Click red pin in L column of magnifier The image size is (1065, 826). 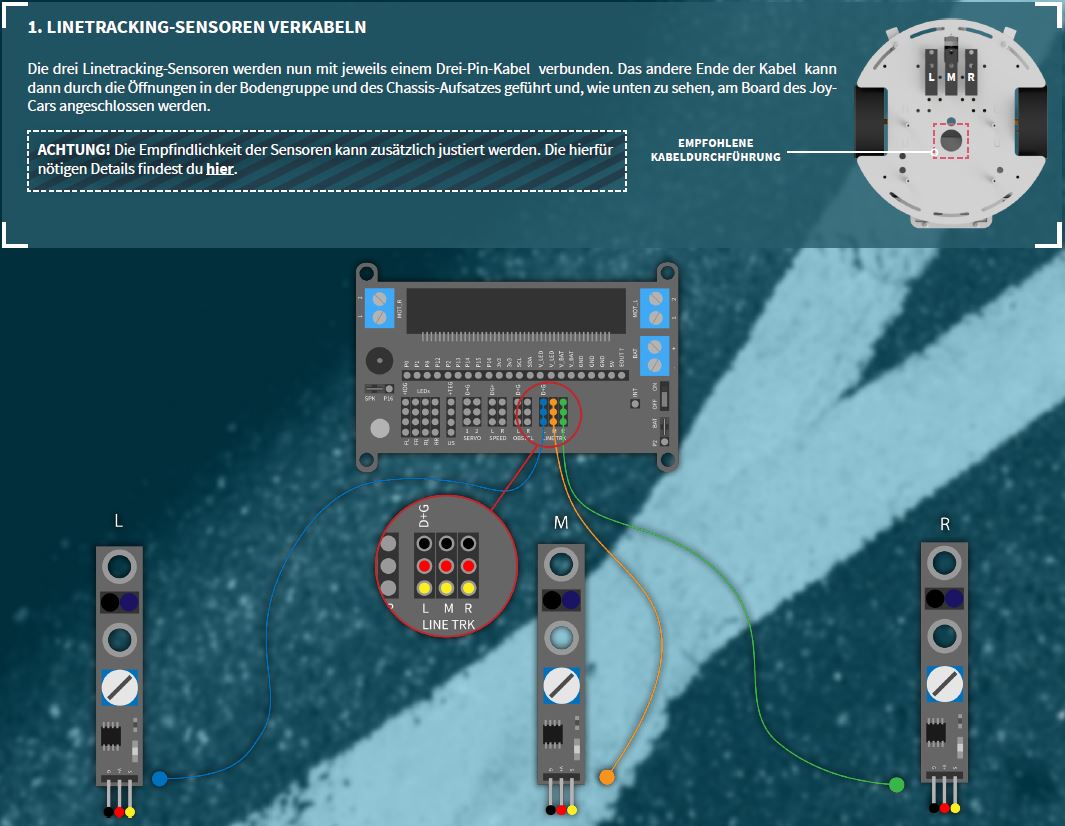[425, 566]
